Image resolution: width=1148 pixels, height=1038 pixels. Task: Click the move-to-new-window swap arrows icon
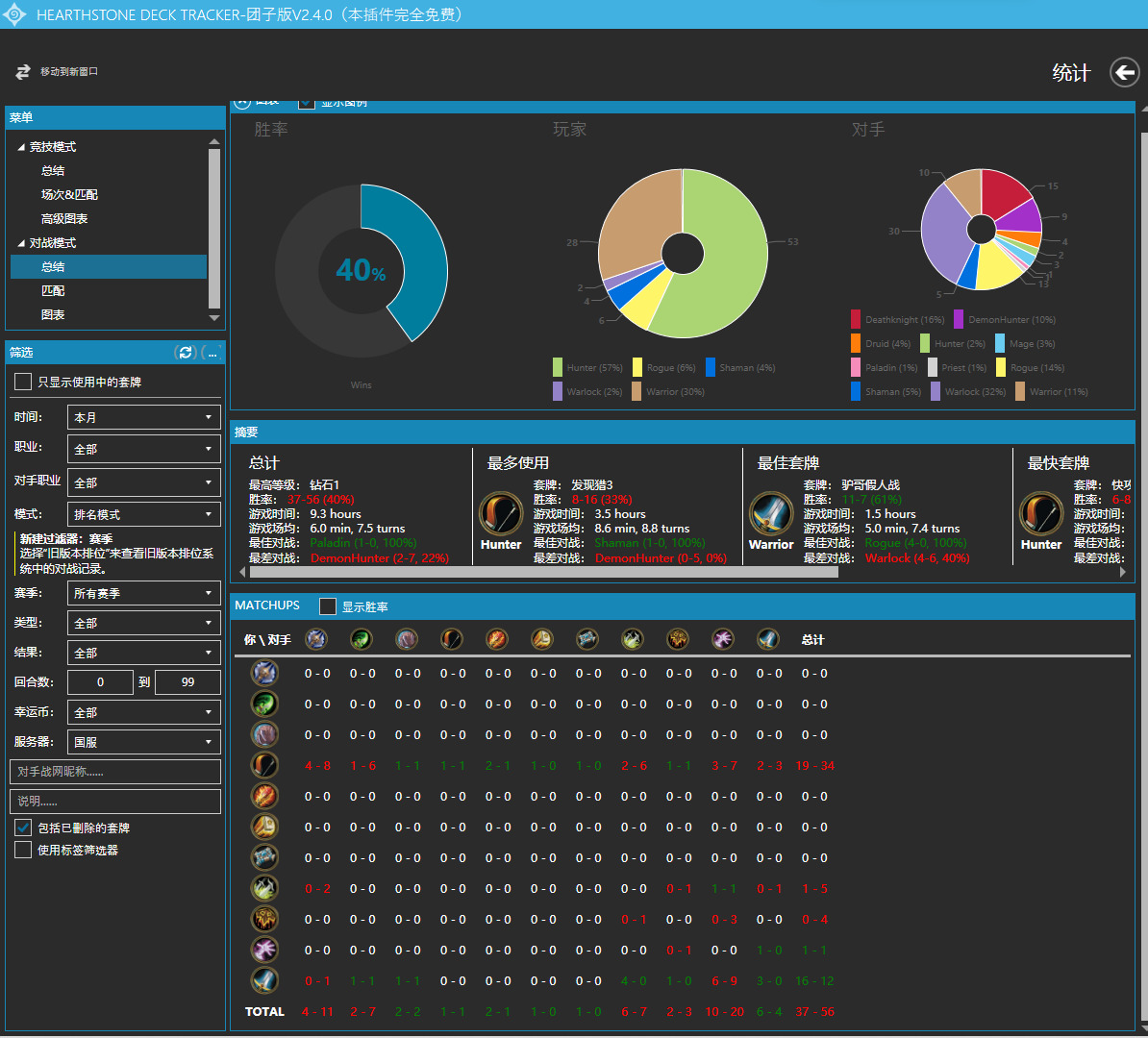(23, 72)
